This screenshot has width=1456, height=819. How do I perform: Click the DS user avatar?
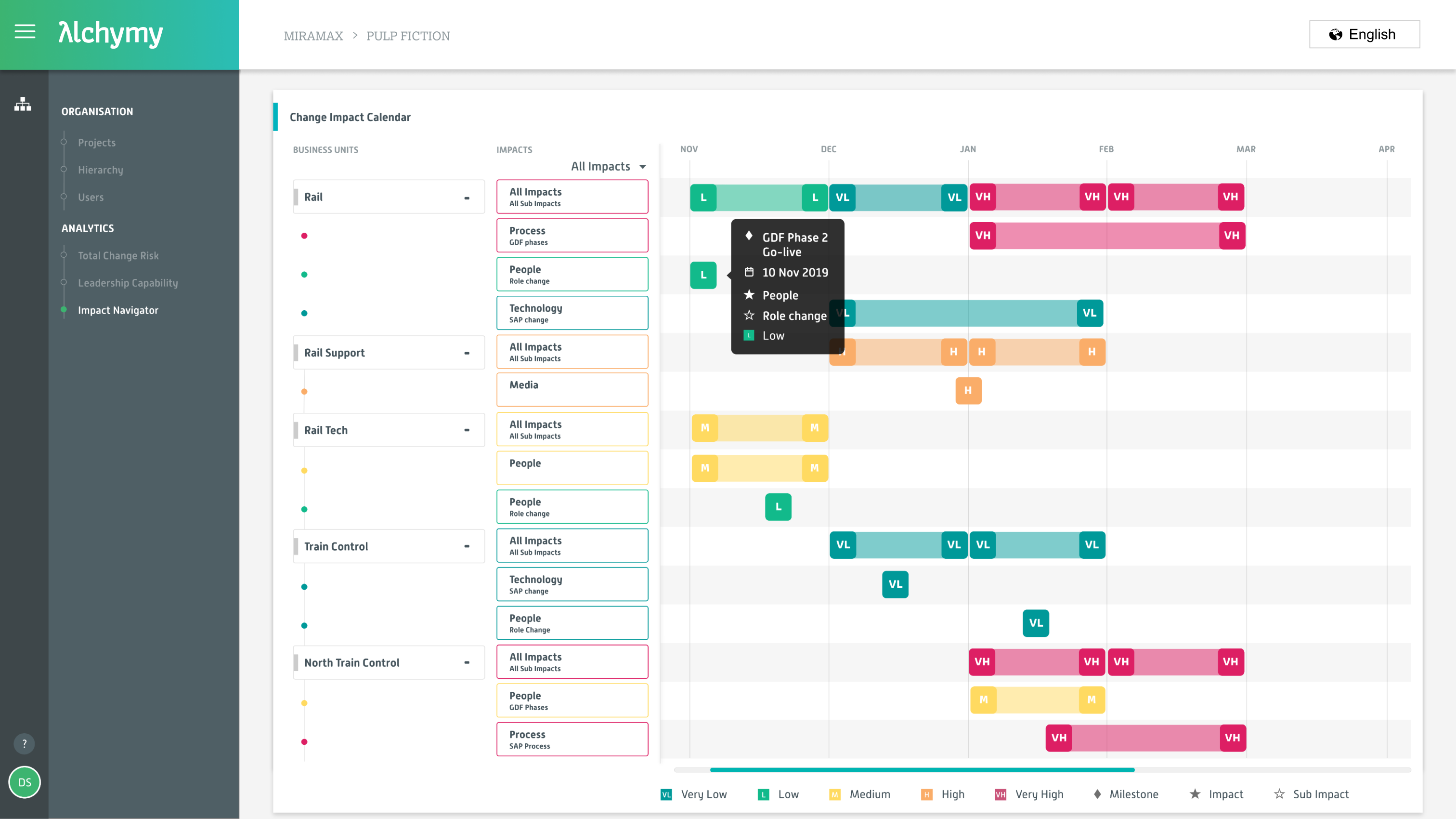[x=25, y=782]
